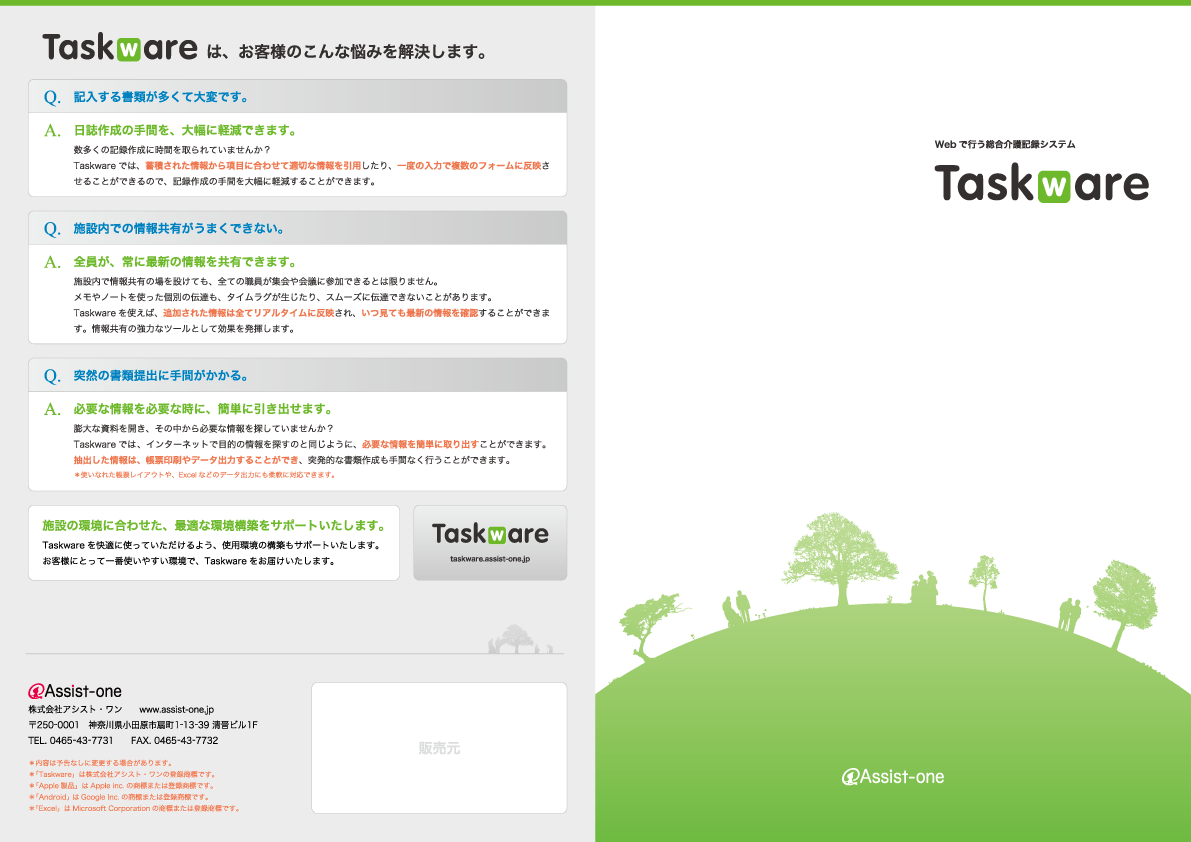
Task: Click the fax number FAX. 0465-43-7732
Action: pyautogui.click(x=175, y=740)
